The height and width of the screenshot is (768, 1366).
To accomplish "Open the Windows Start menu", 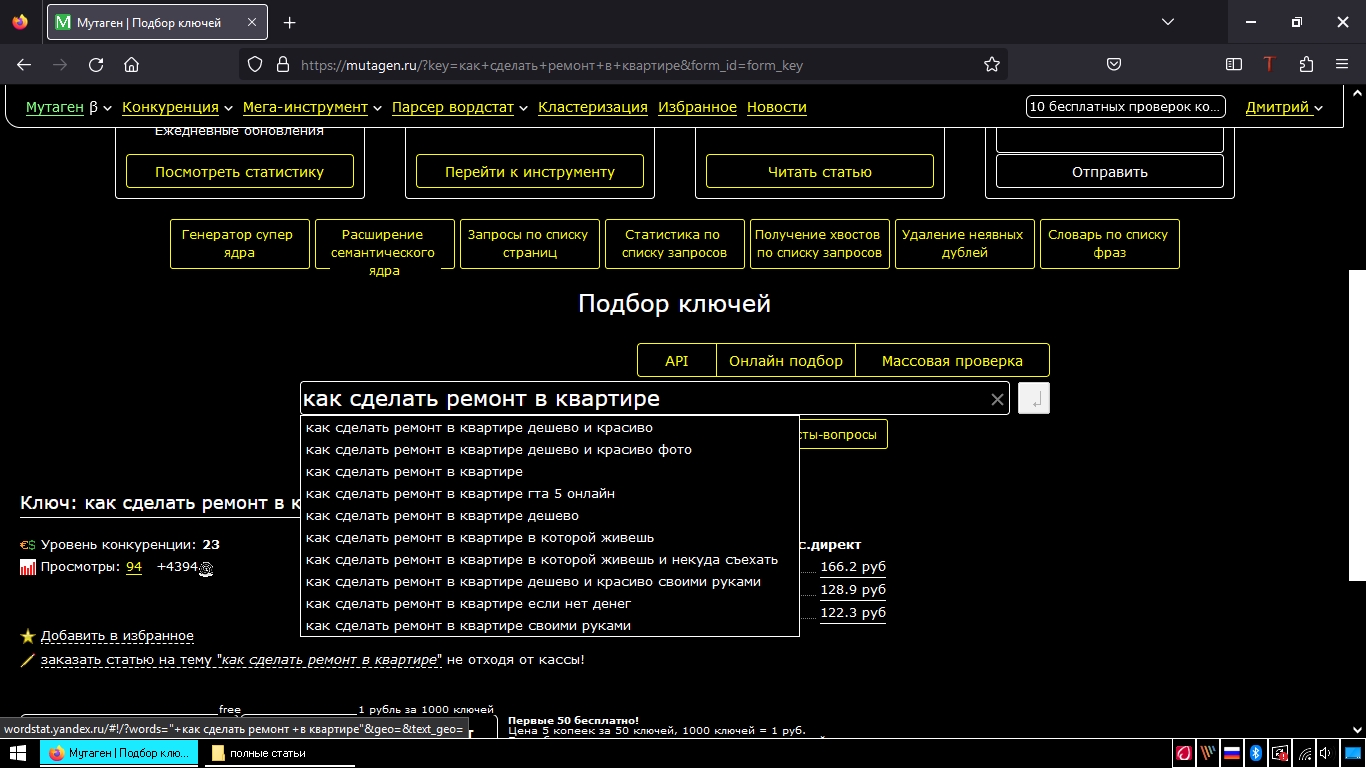I will tap(16, 753).
